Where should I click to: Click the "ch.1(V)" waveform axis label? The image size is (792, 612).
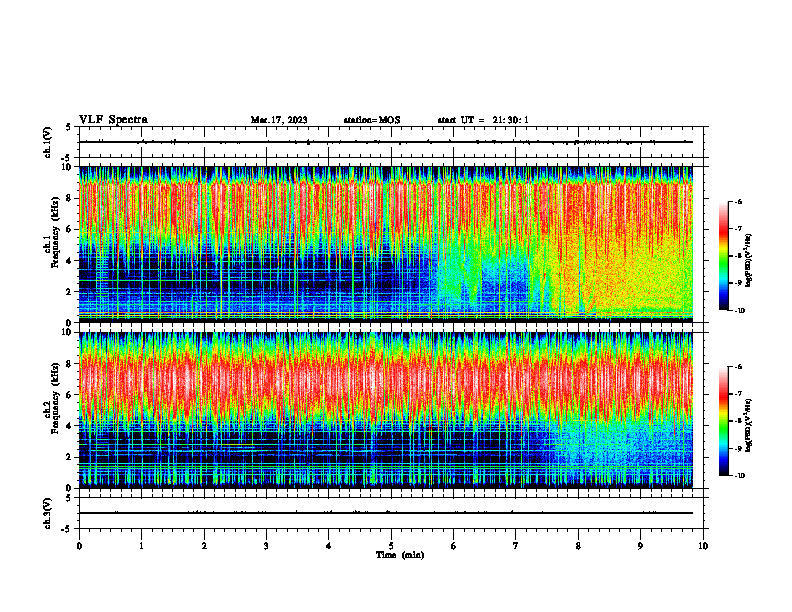48,142
